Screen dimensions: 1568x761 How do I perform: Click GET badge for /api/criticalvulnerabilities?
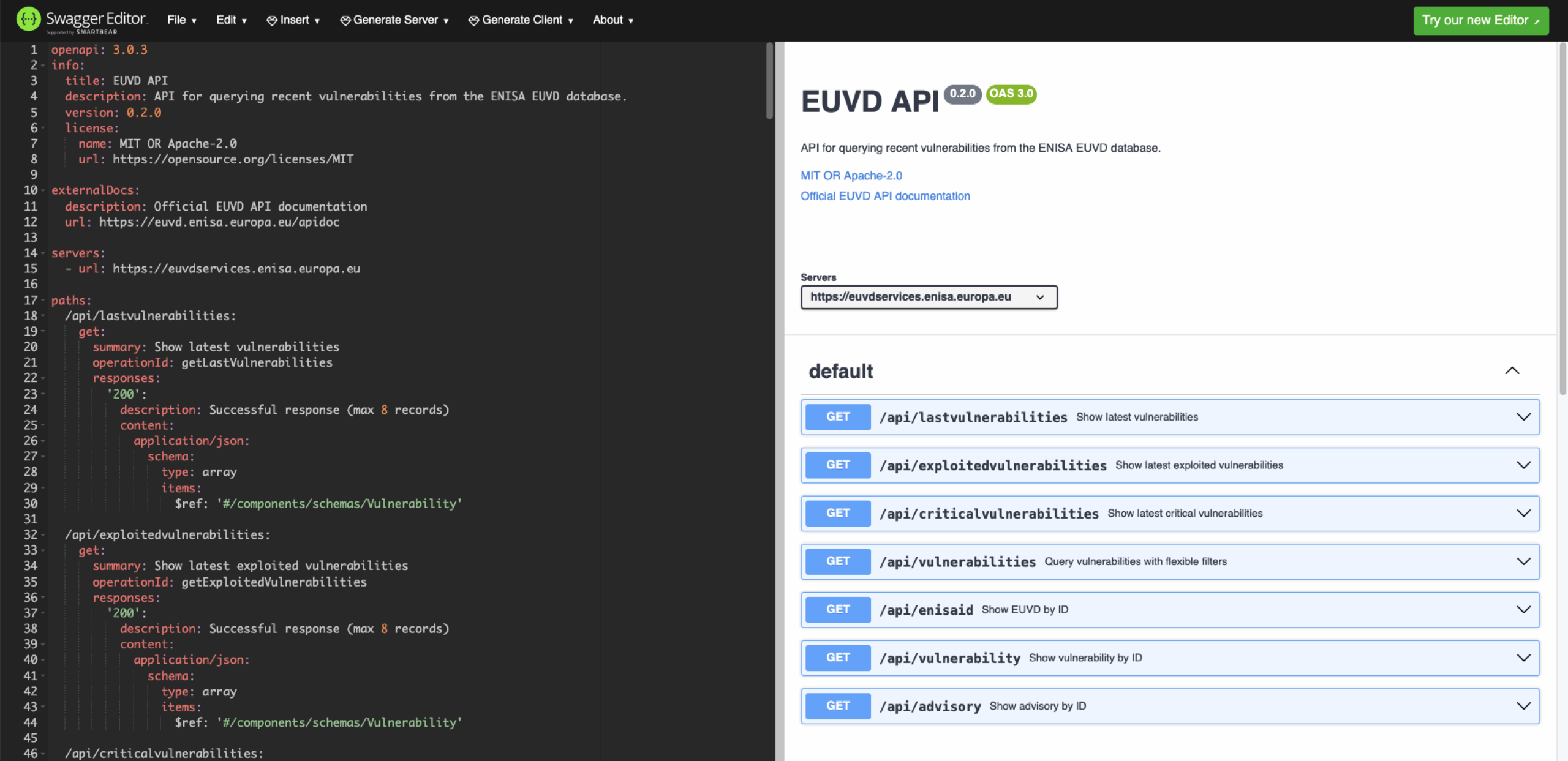(x=837, y=513)
